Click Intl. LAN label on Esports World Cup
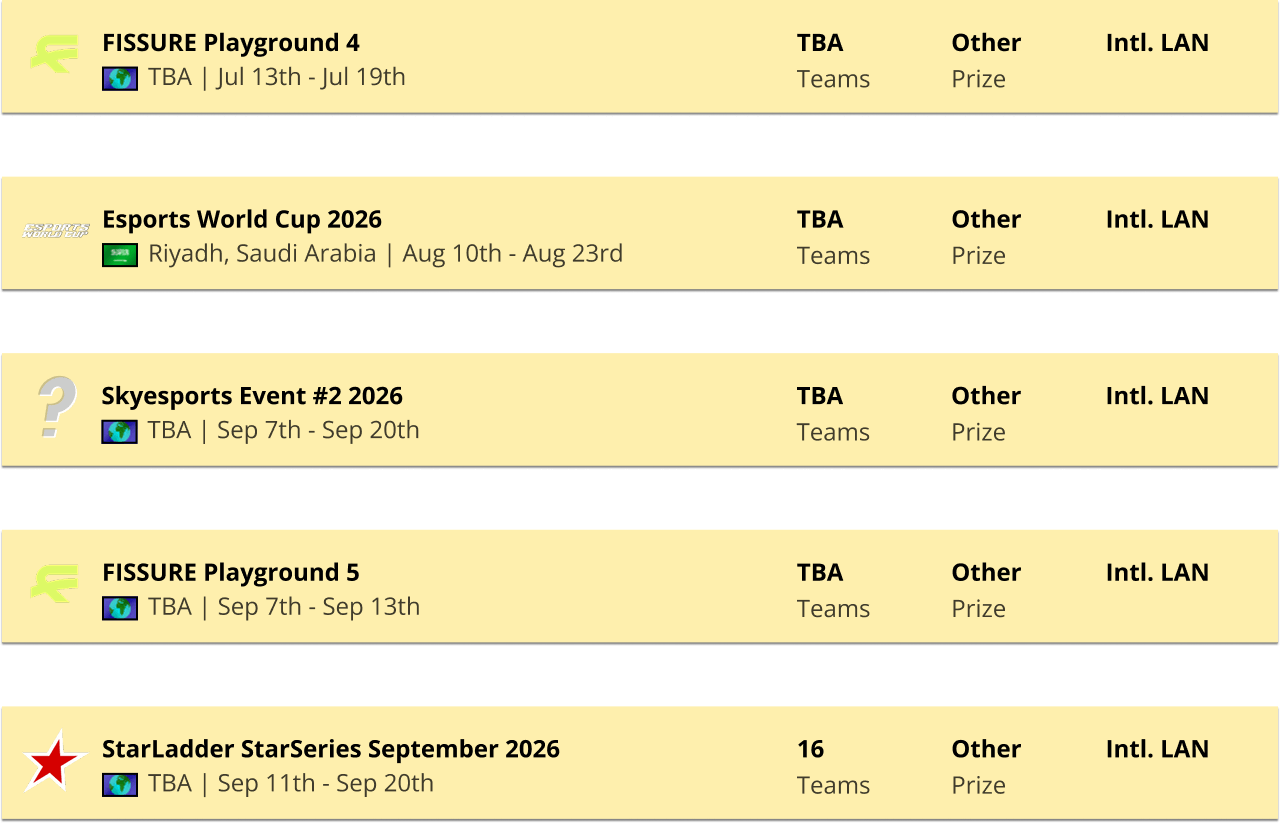The image size is (1280, 823). (x=1157, y=219)
